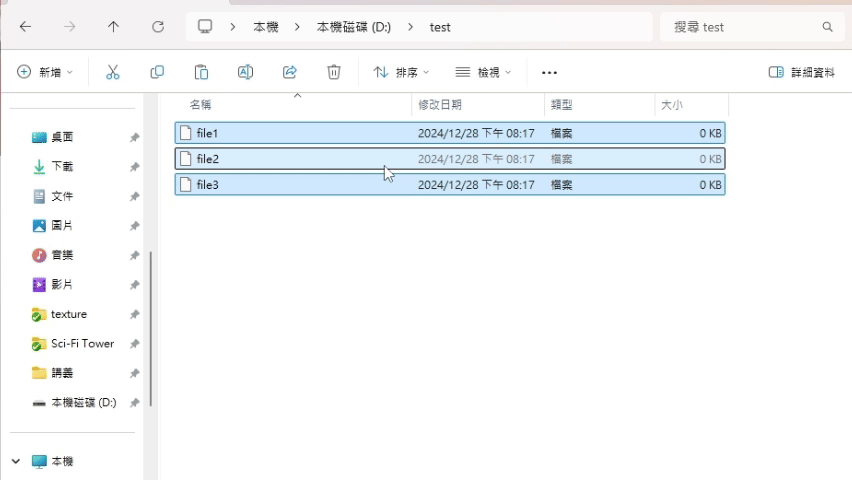Toggle the 詳細資料 details pane
Screen dimensions: 852x480
801,72
